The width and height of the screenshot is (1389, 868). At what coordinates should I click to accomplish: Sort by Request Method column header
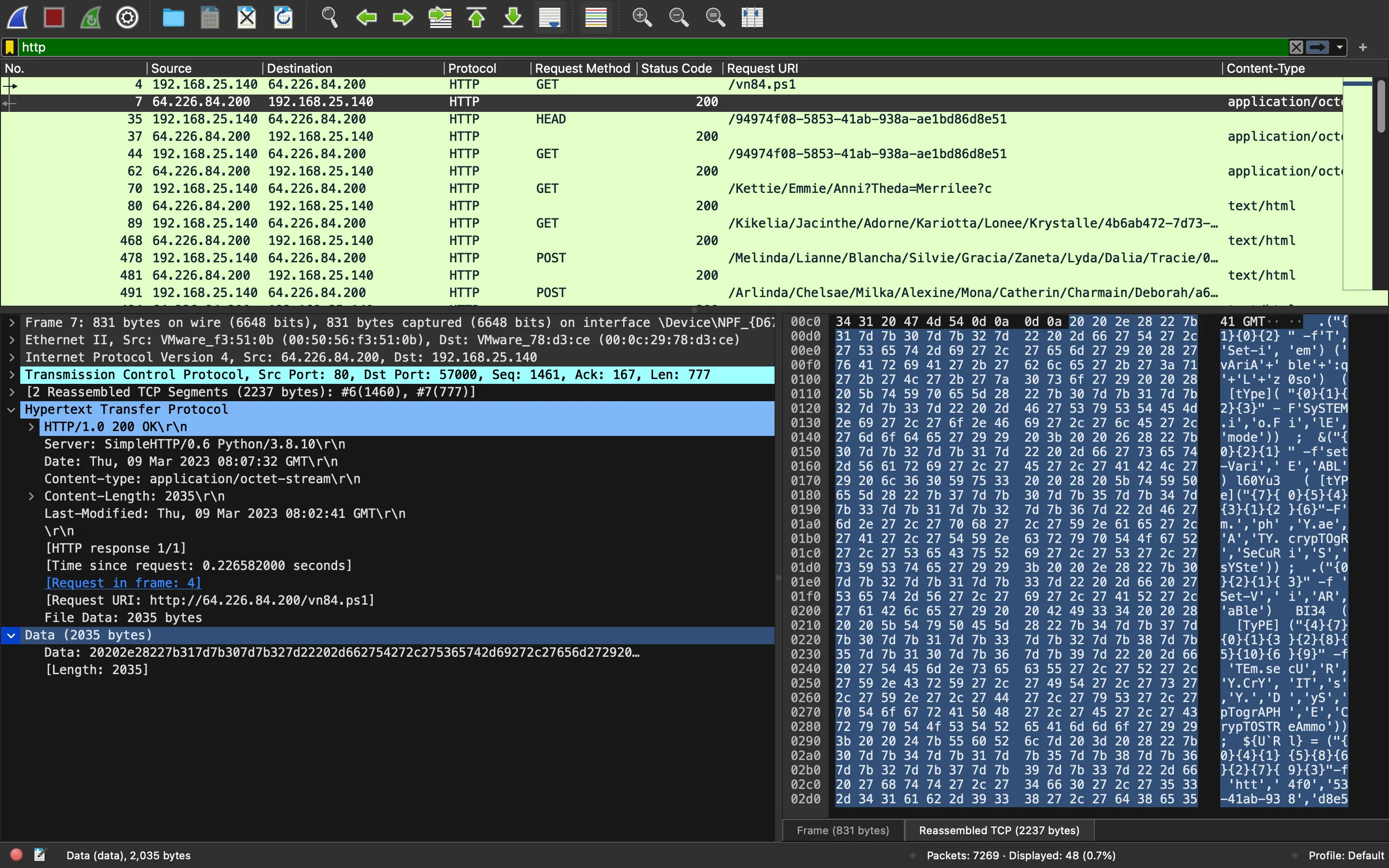[x=583, y=68]
